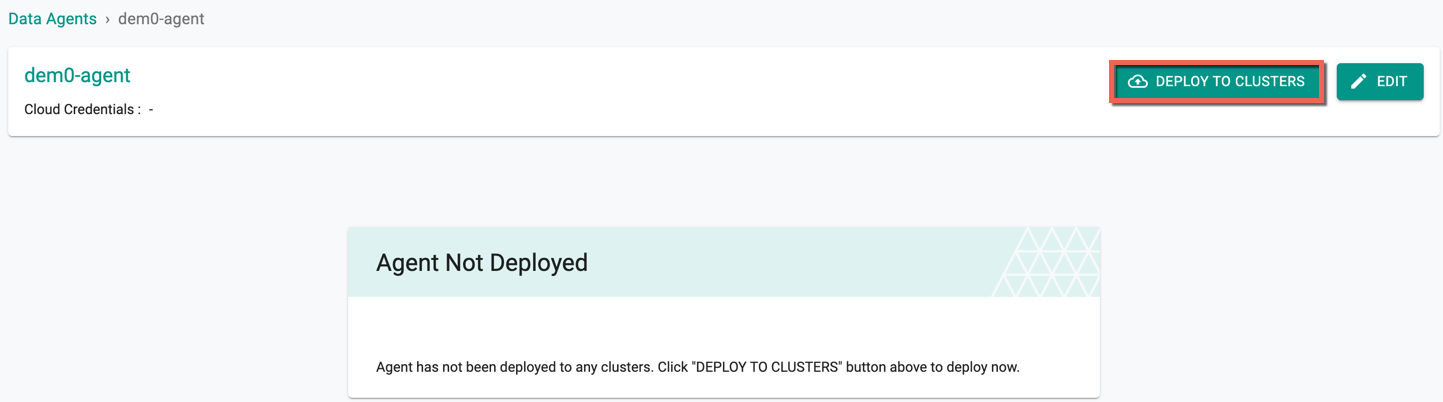Image resolution: width=1443 pixels, height=402 pixels.
Task: Click the EDIT button label
Action: (x=1392, y=82)
